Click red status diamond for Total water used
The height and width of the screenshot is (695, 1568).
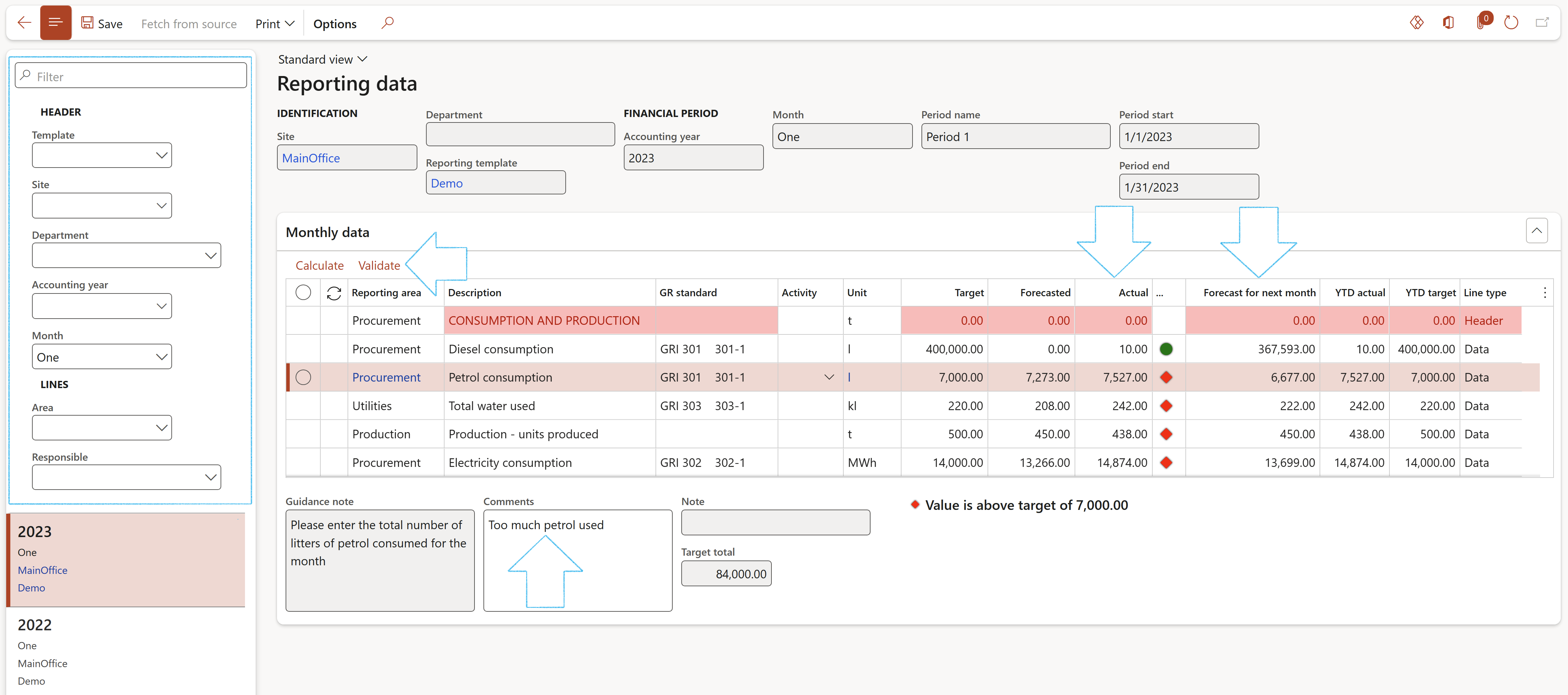pos(1166,406)
